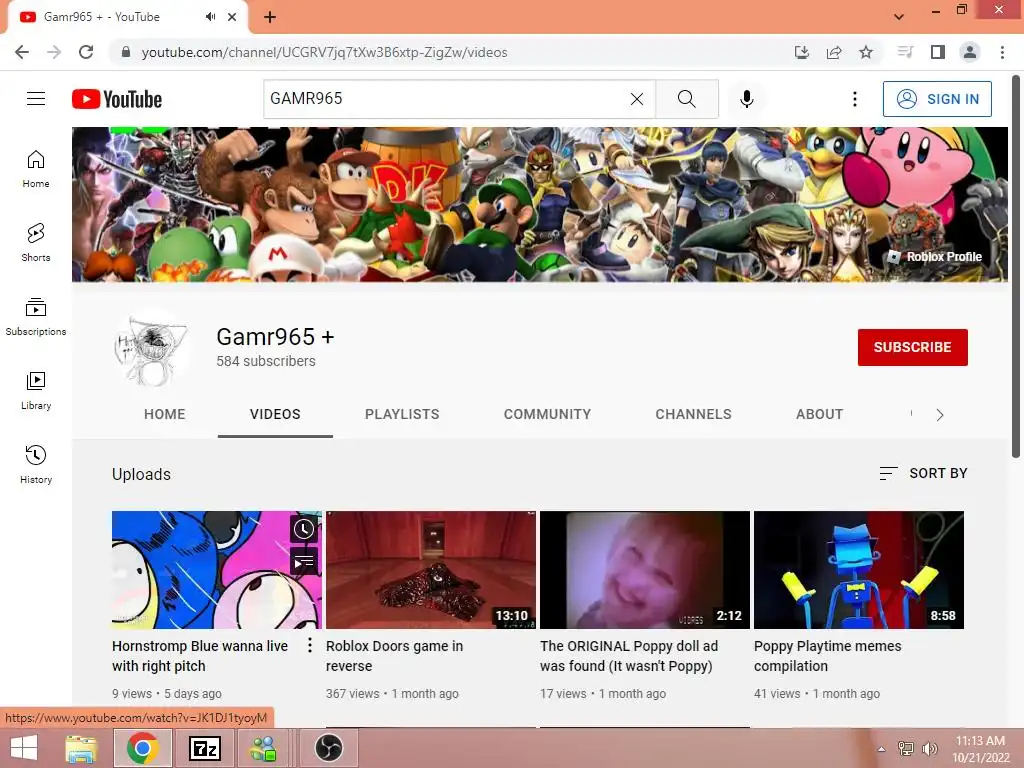Reload the page
The width and height of the screenshot is (1024, 768).
tap(86, 52)
